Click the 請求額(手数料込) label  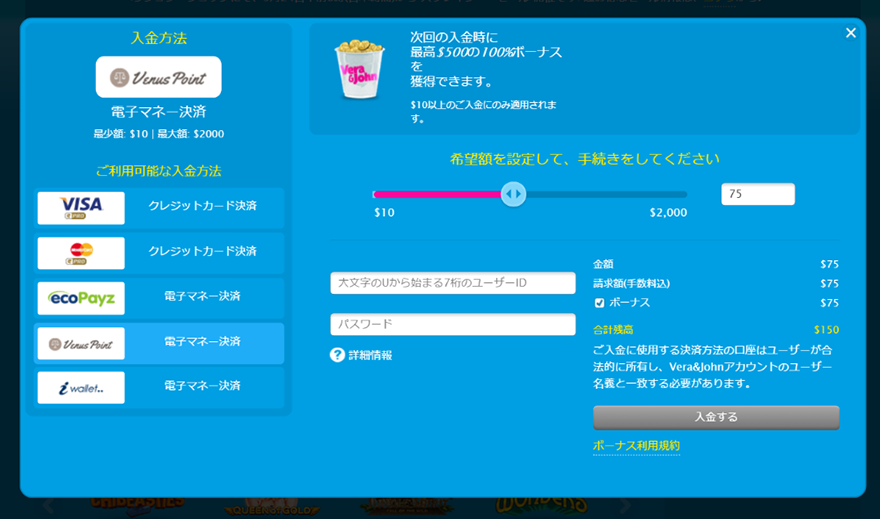631,284
